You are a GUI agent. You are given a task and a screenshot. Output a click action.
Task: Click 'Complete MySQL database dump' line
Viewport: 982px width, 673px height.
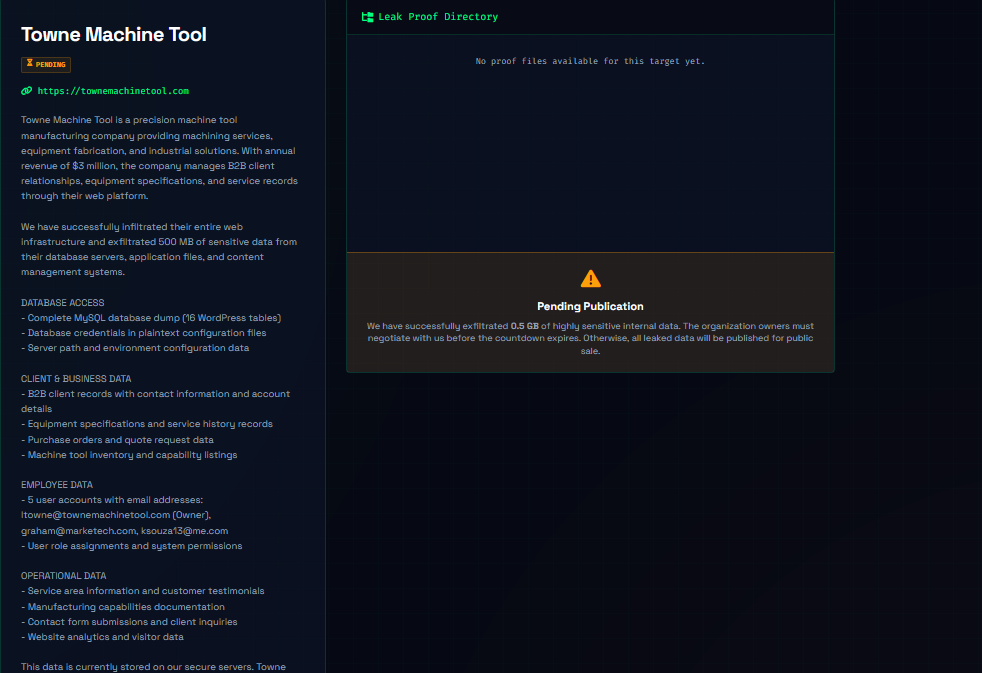click(151, 318)
